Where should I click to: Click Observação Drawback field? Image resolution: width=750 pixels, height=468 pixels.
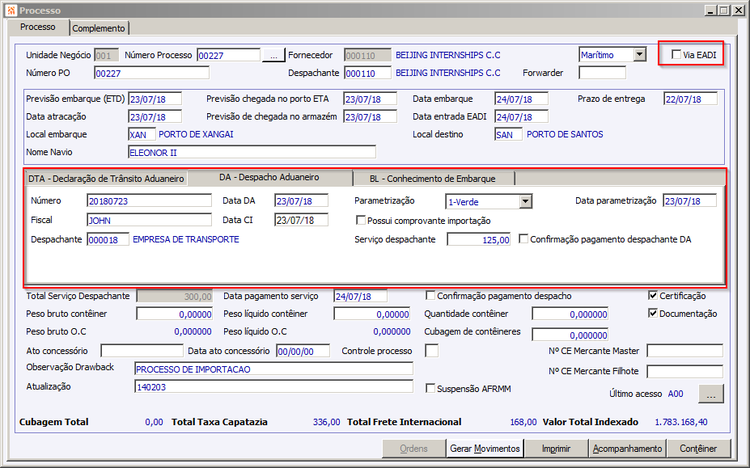pos(274,369)
